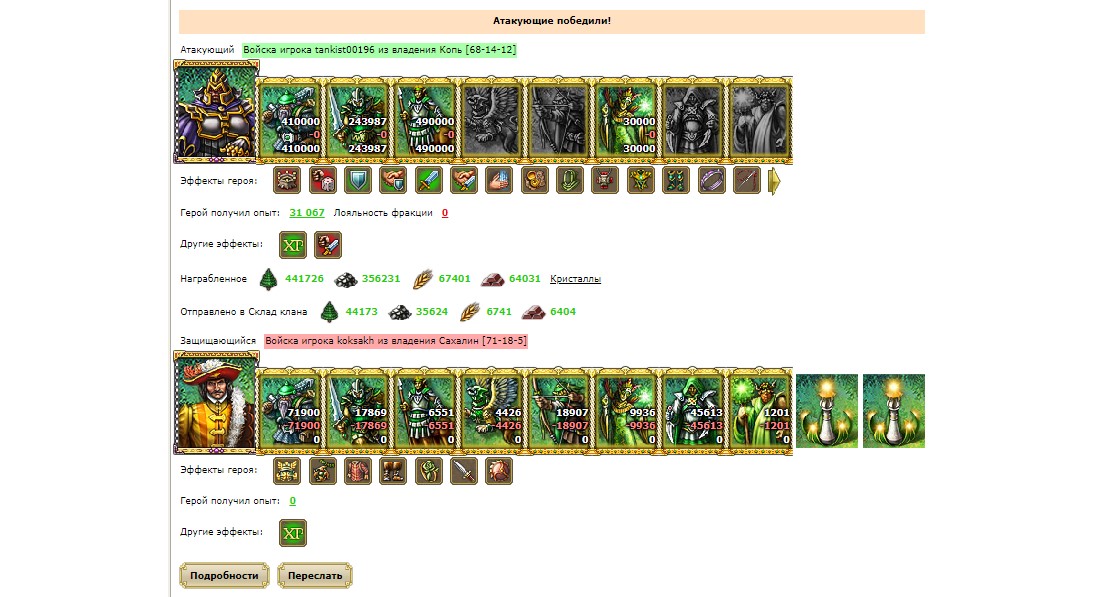Image resolution: width=1096 pixels, height=597 pixels.
Task: Select the fist and dice effect icon
Action: pyautogui.click(x=323, y=180)
